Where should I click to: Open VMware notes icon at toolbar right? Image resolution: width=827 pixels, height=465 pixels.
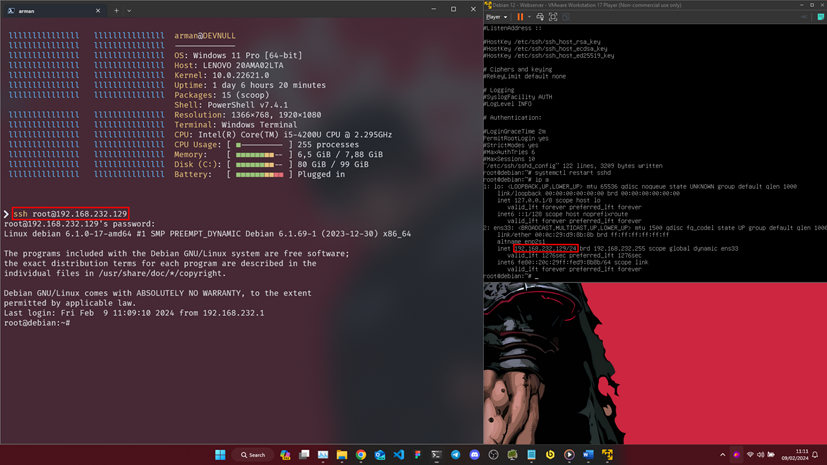pos(820,17)
